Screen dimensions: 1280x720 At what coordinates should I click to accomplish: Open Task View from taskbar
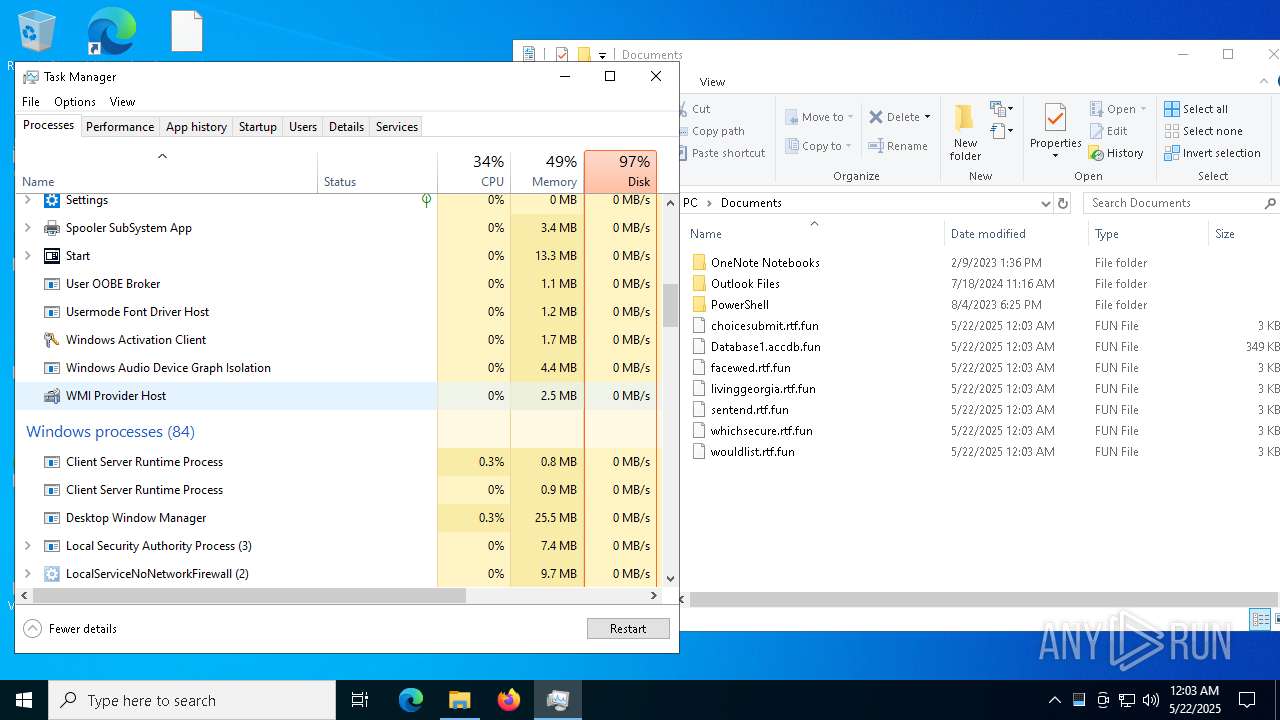click(x=360, y=700)
